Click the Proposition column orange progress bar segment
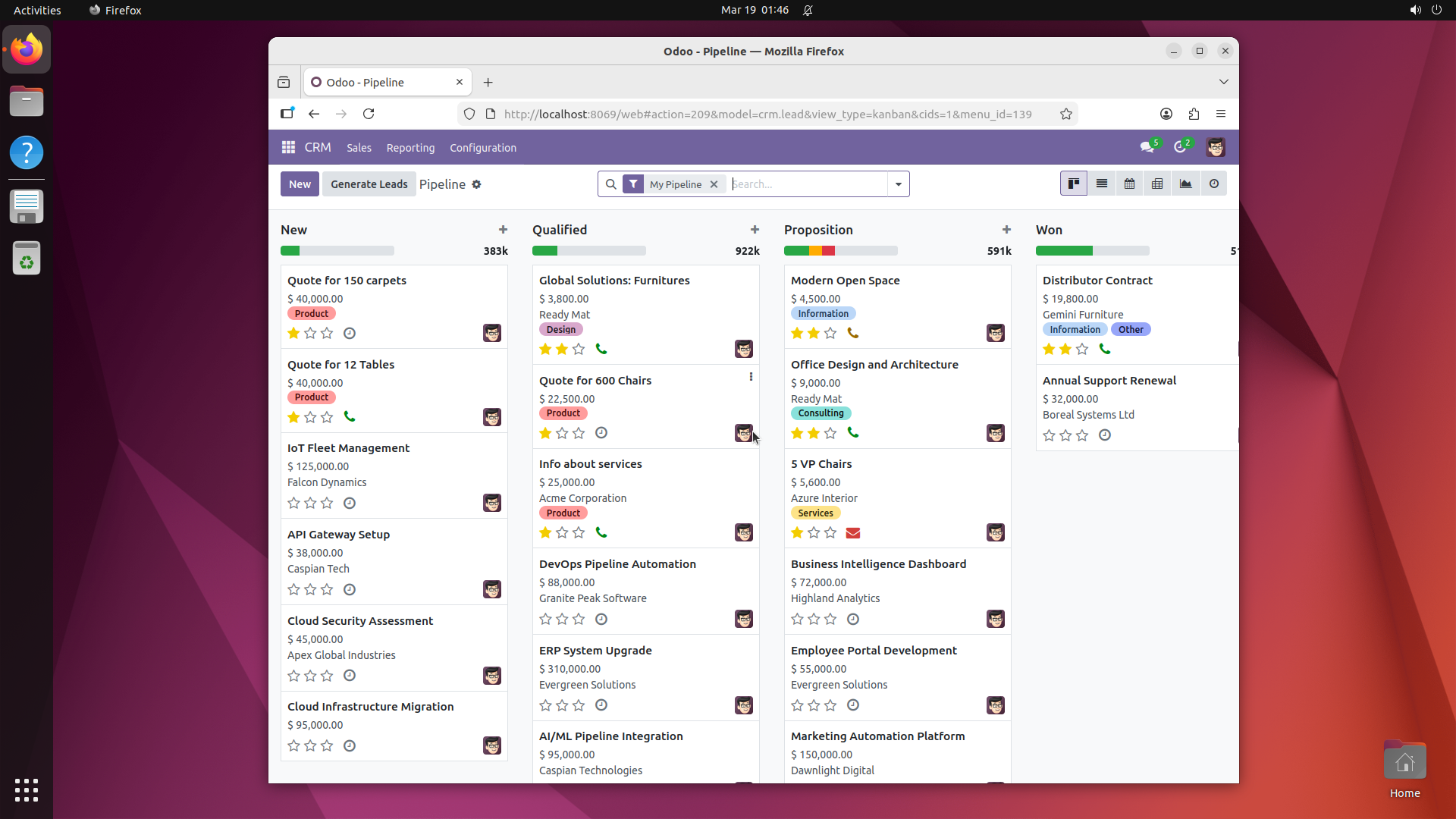 point(815,251)
